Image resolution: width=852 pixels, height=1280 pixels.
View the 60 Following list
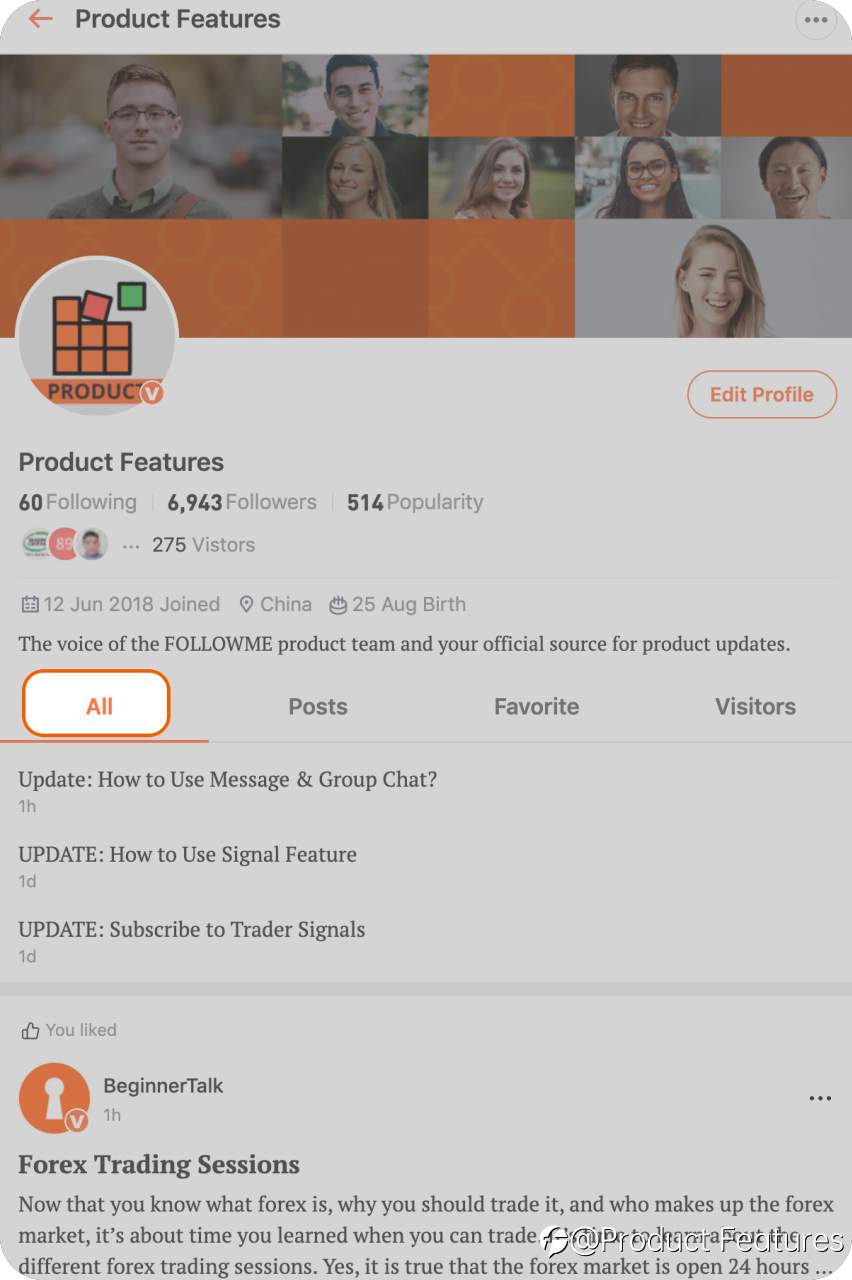point(78,502)
